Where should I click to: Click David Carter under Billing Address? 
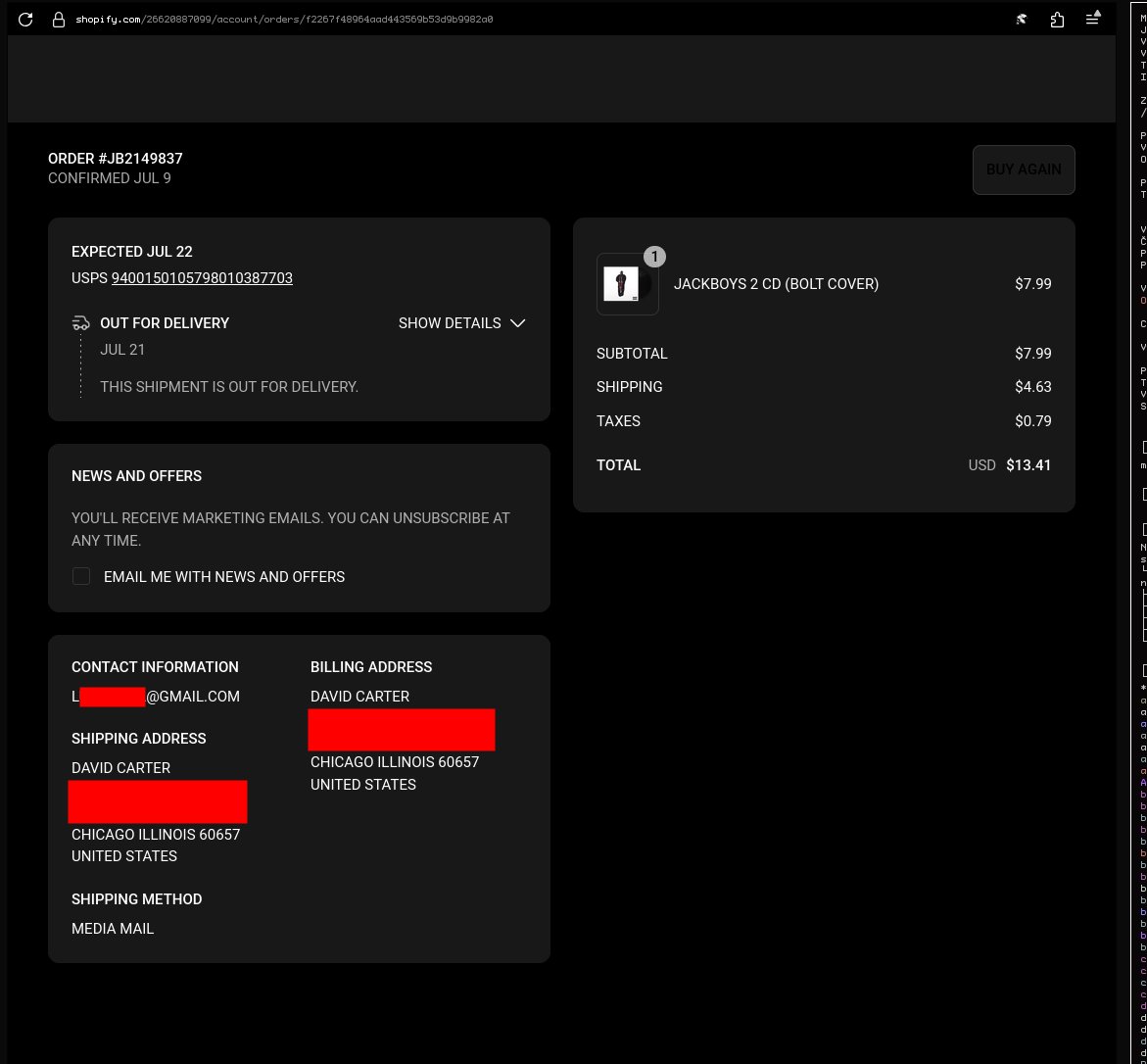click(359, 697)
